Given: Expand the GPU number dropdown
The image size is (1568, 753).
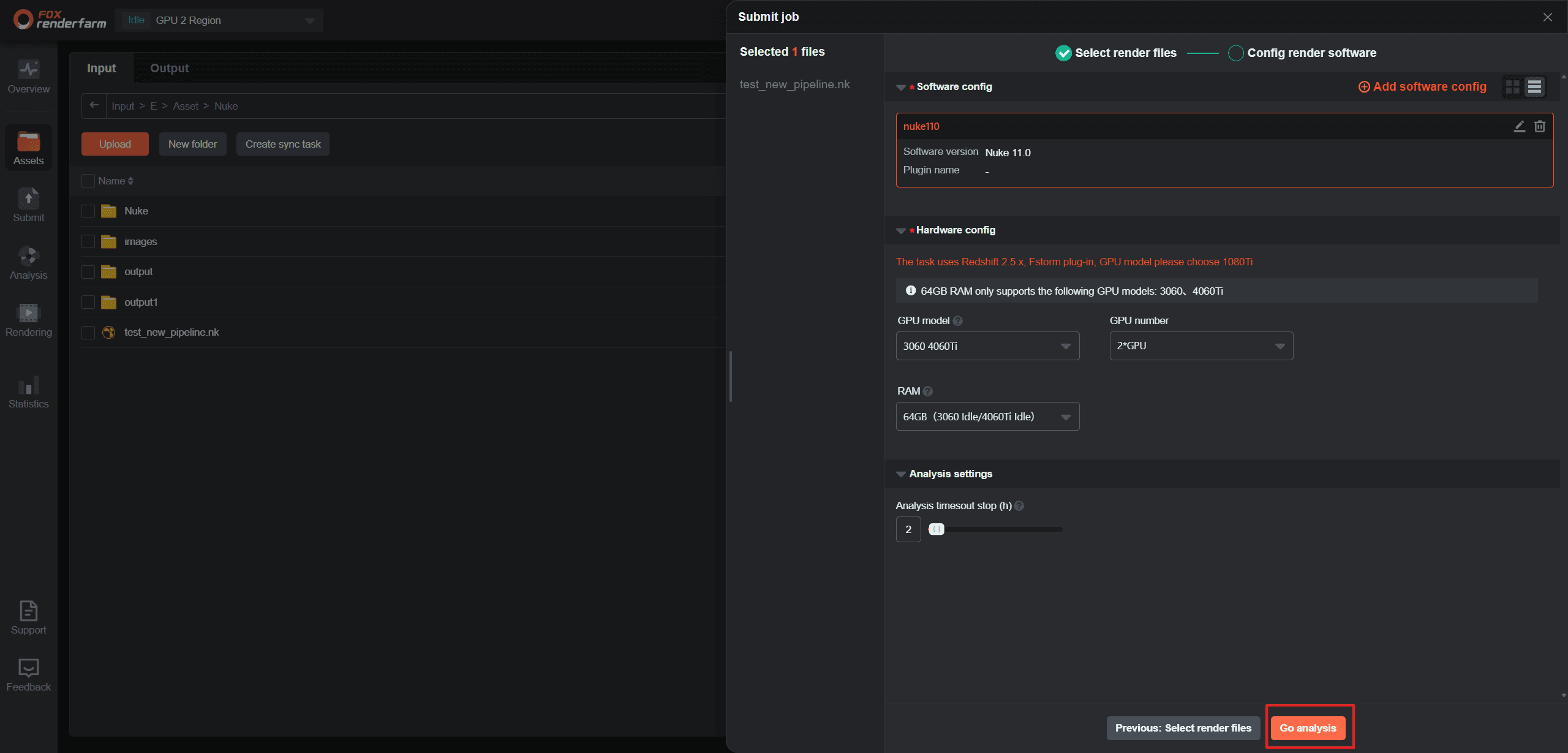Looking at the screenshot, I should point(1200,346).
